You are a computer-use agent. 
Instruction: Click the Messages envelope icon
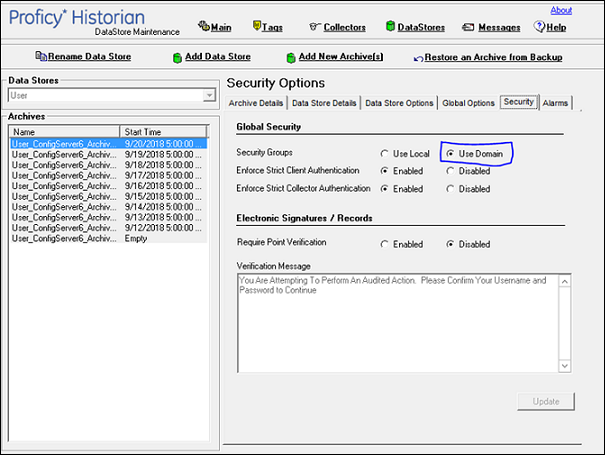(468, 27)
